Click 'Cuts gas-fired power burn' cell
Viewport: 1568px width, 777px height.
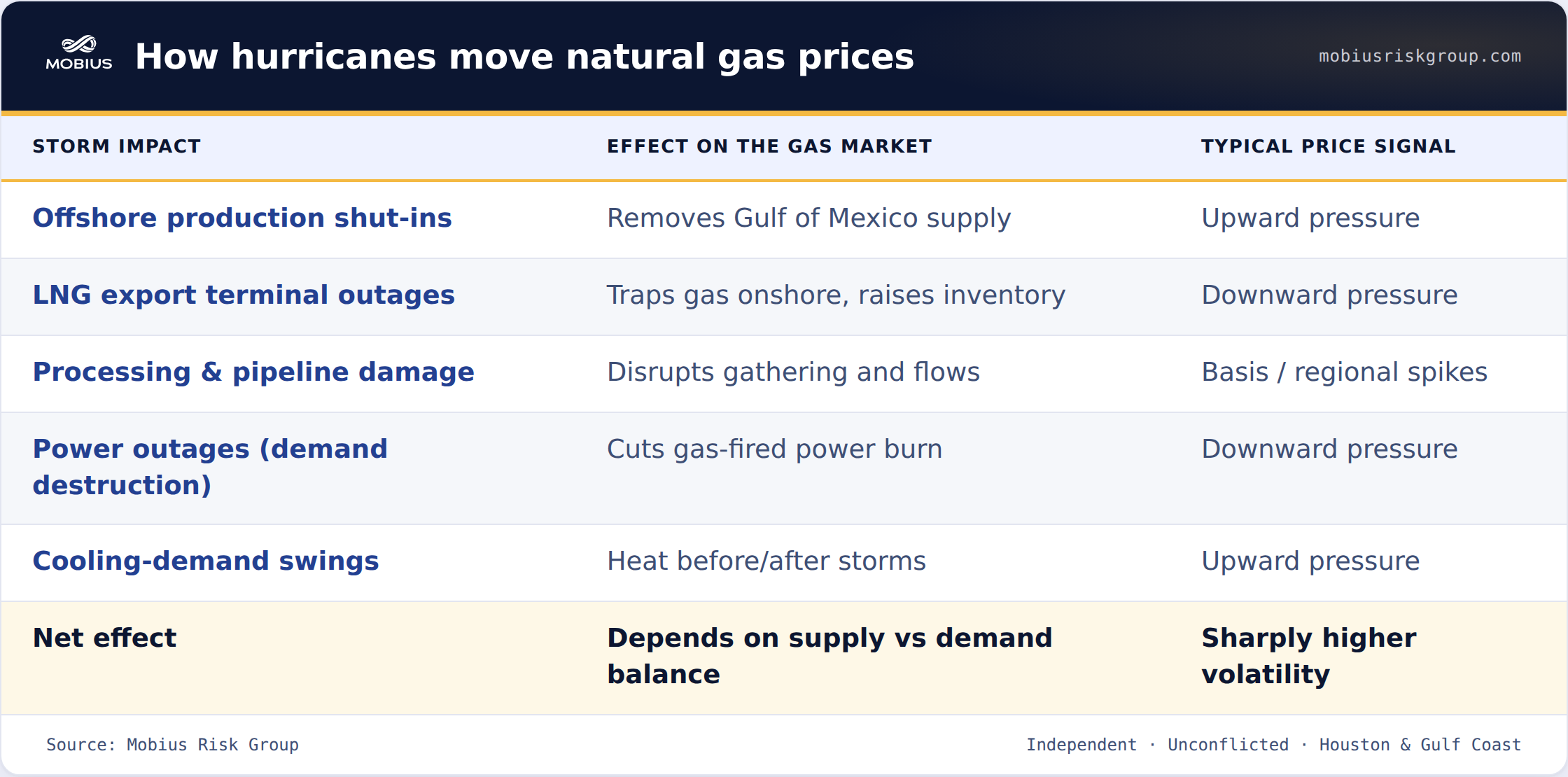click(774, 449)
